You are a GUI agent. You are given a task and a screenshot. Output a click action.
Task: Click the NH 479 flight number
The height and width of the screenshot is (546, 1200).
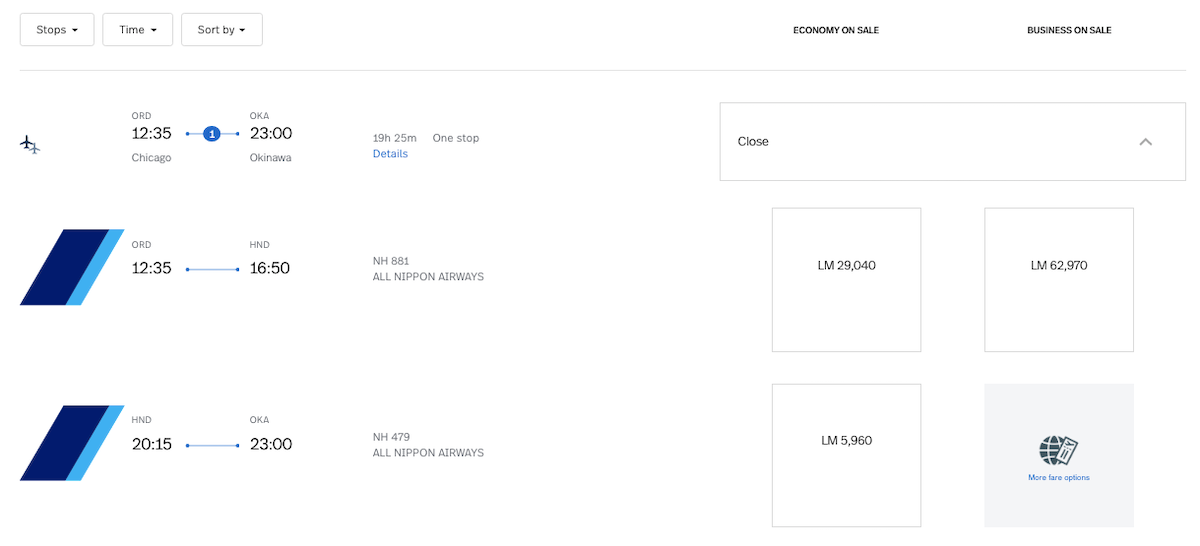tap(391, 437)
